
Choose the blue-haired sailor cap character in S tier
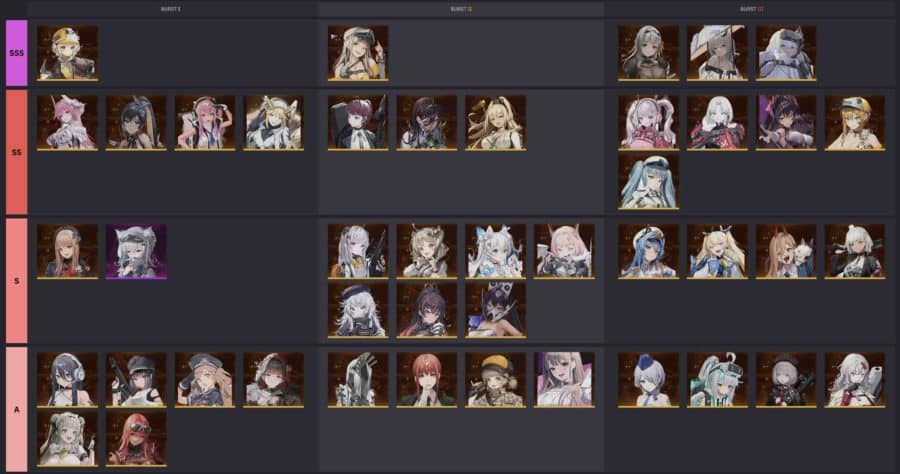(649, 251)
